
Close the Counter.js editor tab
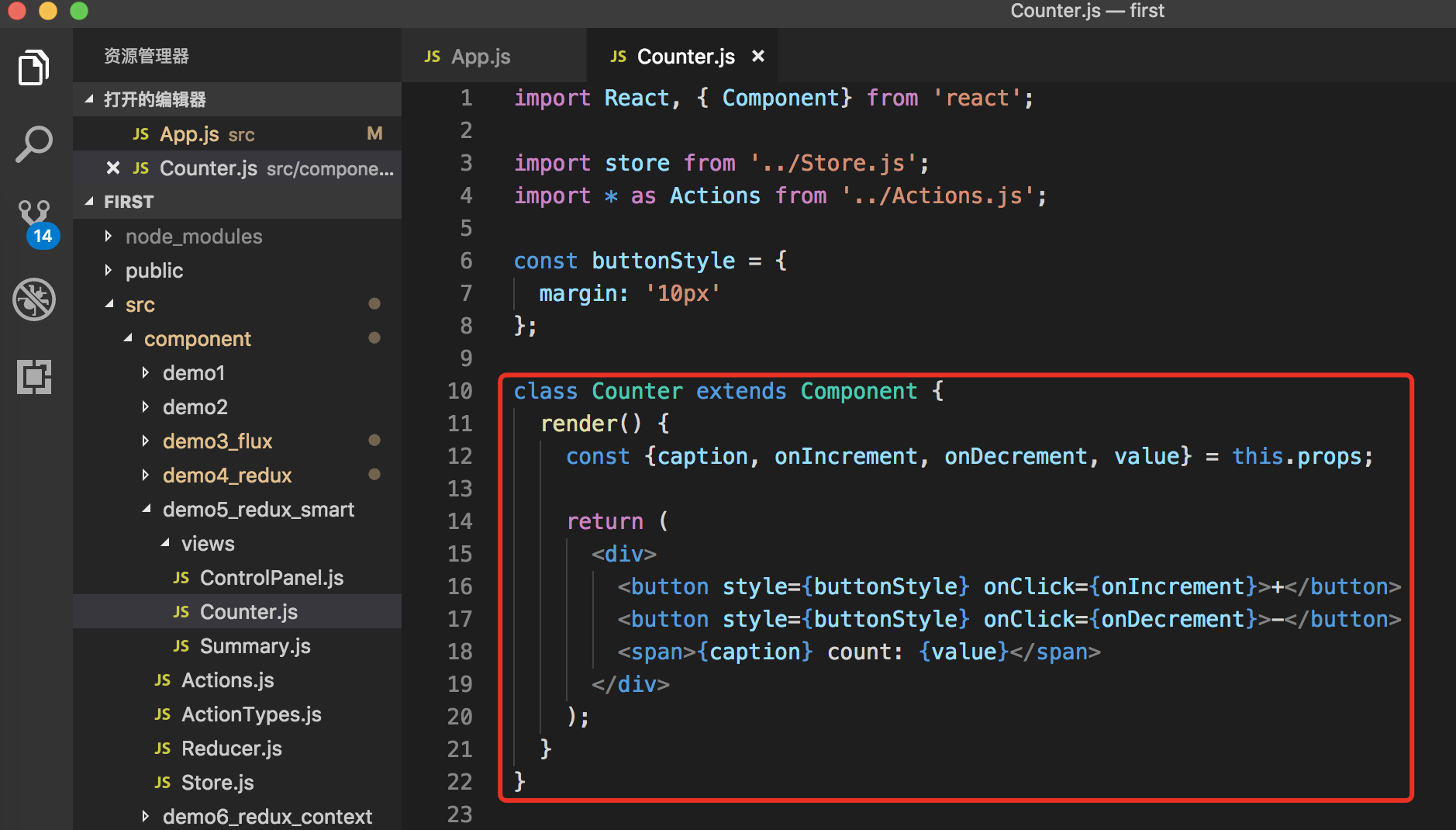pos(758,56)
